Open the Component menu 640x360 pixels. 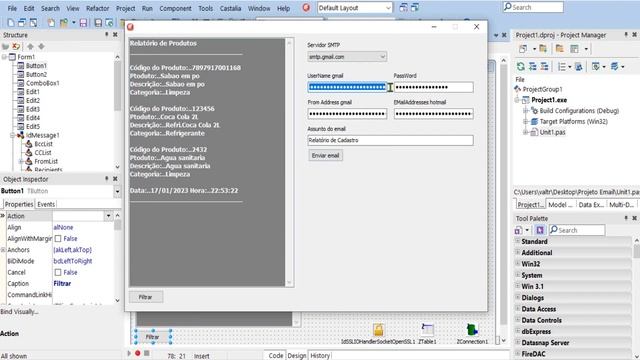[x=175, y=8]
